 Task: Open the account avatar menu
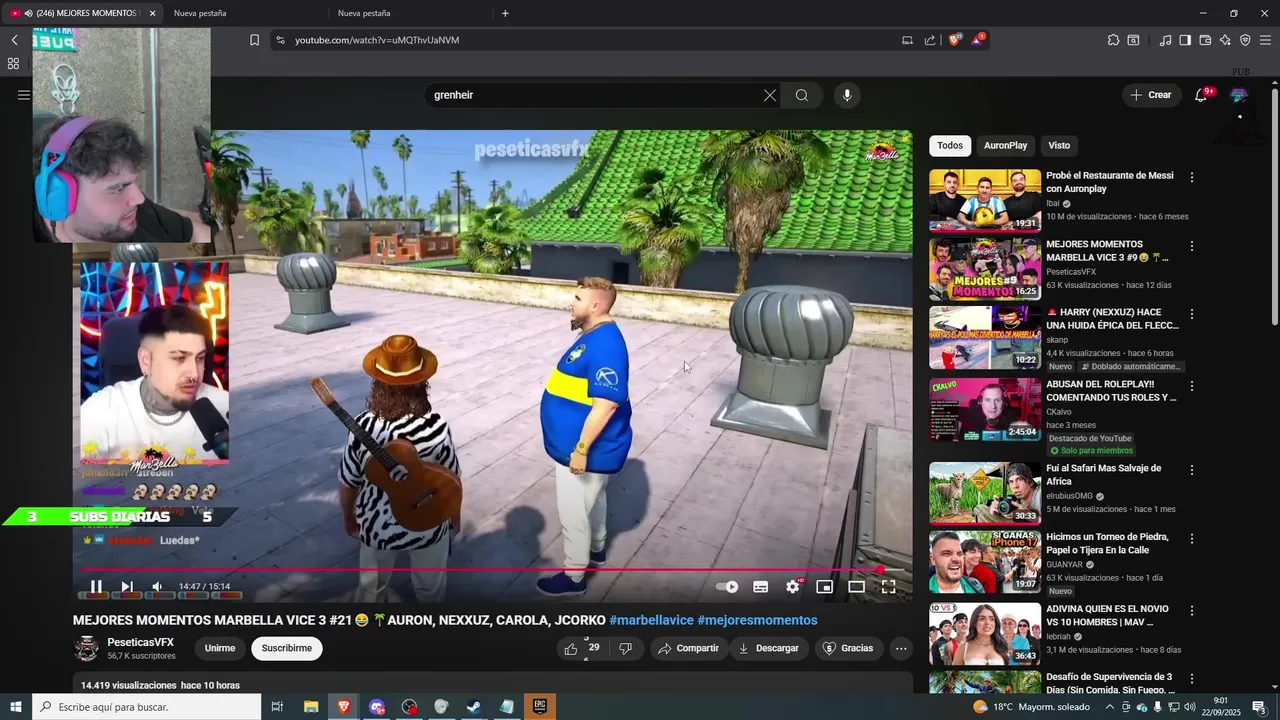(1239, 95)
